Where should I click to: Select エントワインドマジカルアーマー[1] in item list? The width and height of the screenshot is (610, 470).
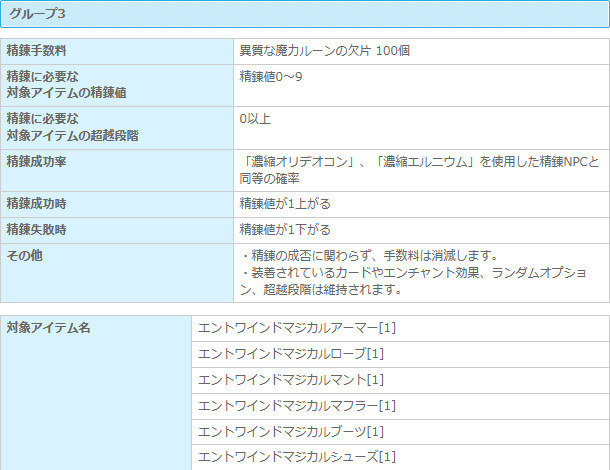pyautogui.click(x=298, y=328)
